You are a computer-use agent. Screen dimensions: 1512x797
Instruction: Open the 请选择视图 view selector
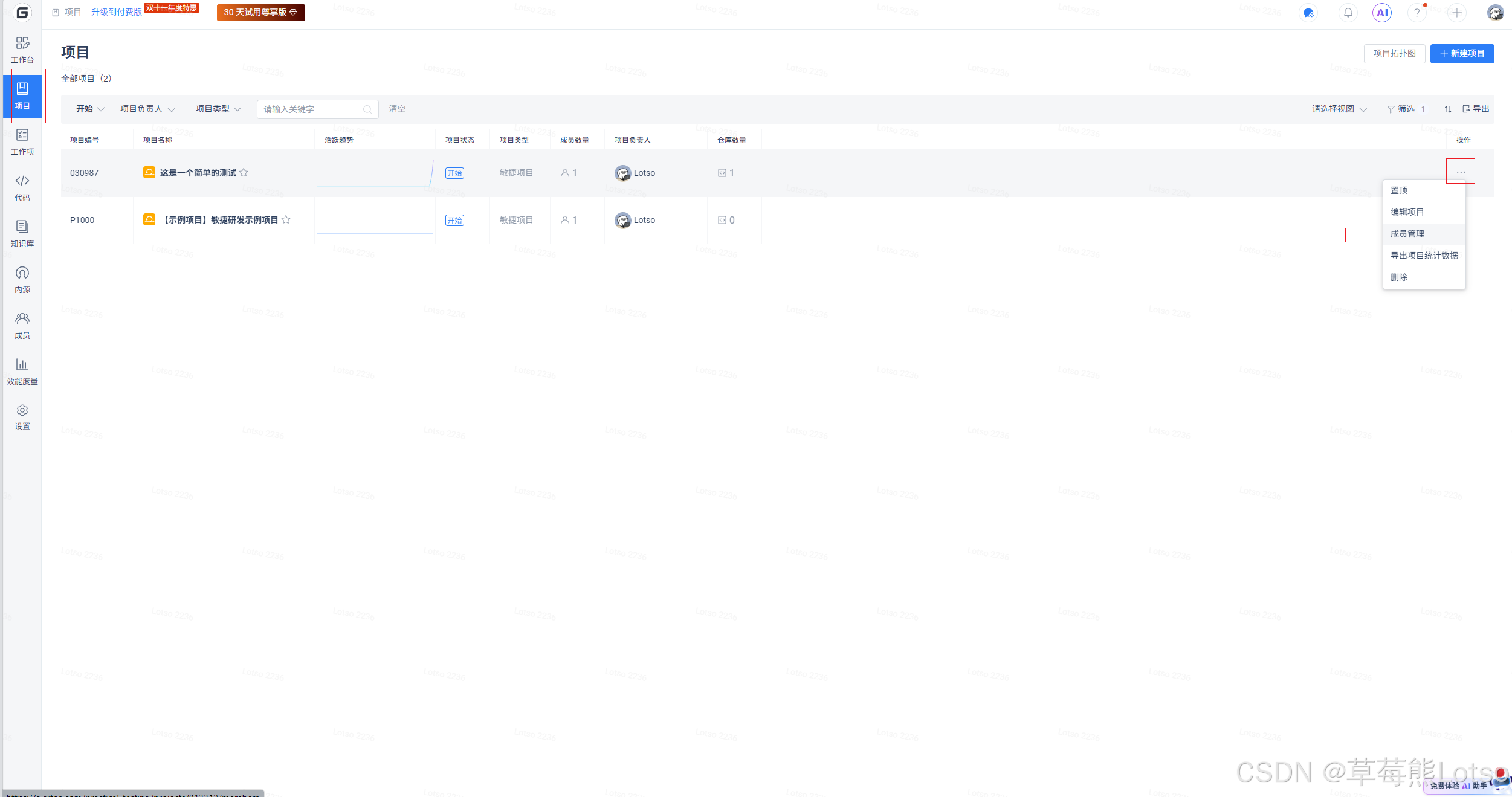[x=1339, y=109]
